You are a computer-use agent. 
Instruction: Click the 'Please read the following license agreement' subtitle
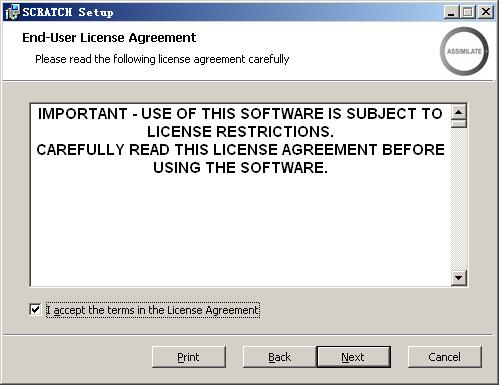pyautogui.click(x=162, y=59)
